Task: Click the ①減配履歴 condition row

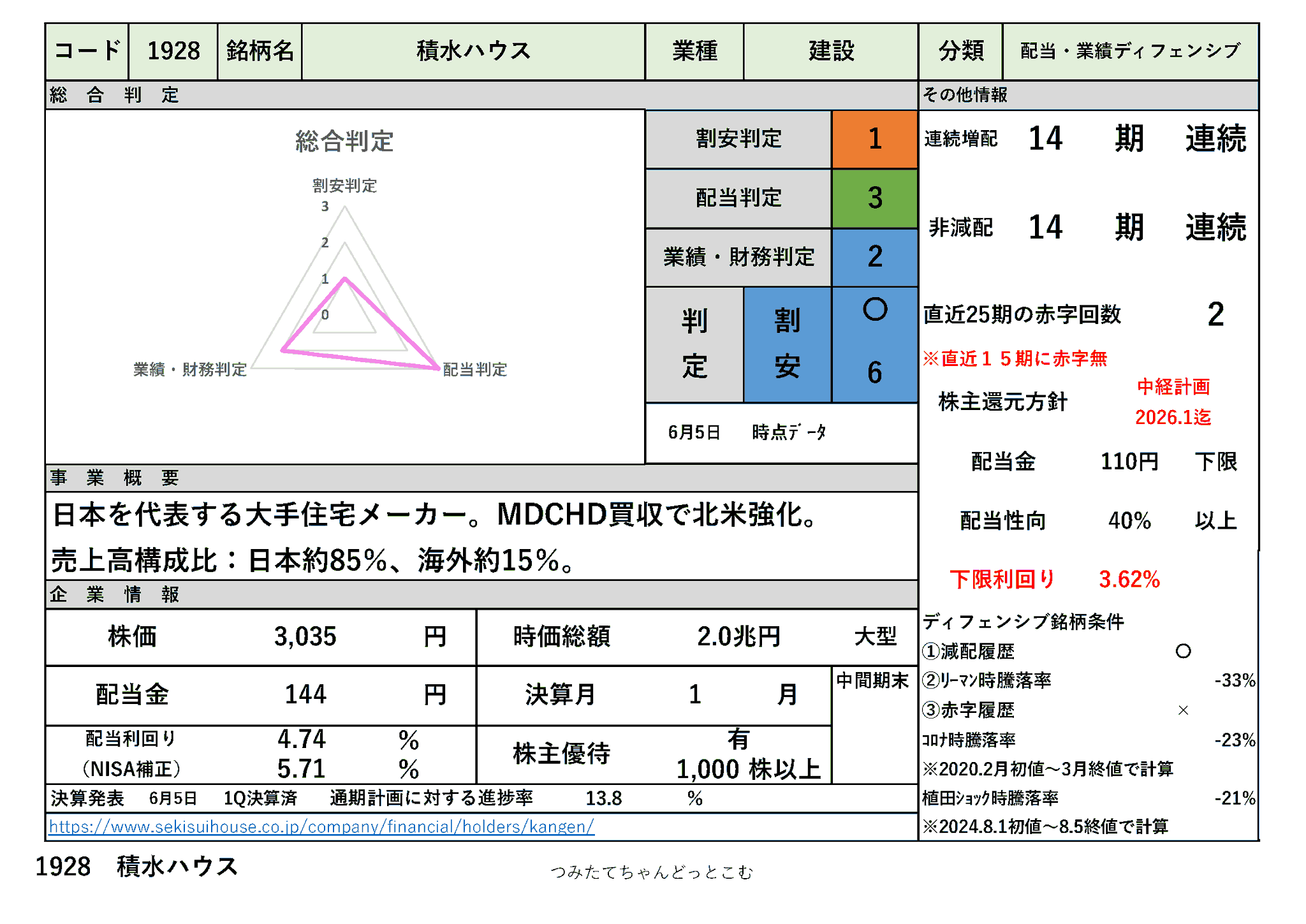Action: coord(1056,651)
